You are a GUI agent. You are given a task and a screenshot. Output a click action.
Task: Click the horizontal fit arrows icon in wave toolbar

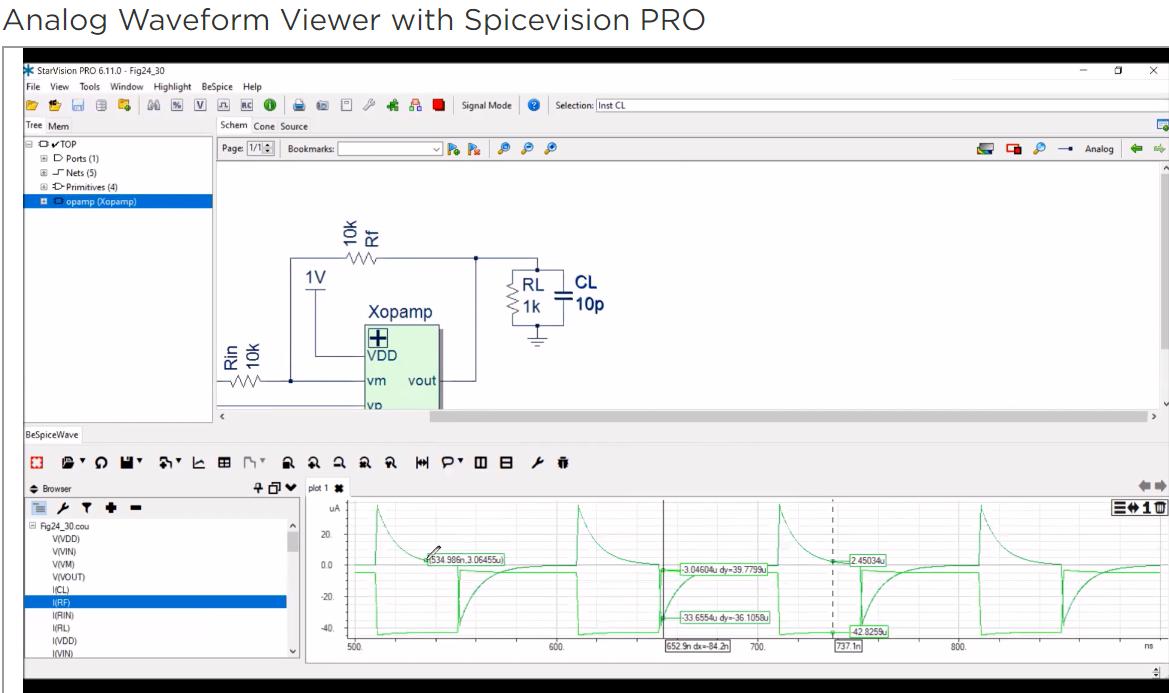422,463
